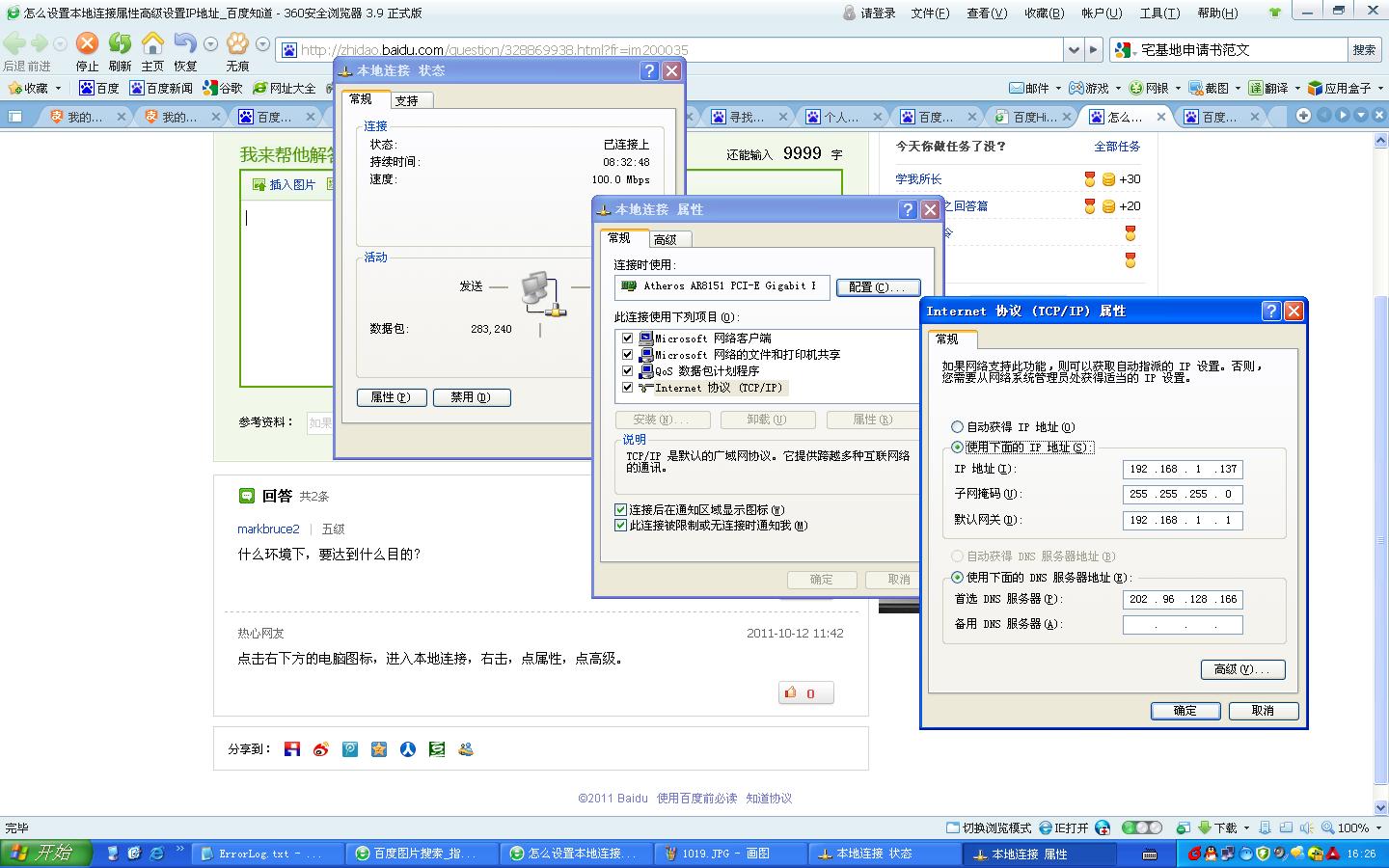Screen dimensions: 1389x868
Task: Click the 配置(C)... button for the adapter
Action: tap(877, 287)
